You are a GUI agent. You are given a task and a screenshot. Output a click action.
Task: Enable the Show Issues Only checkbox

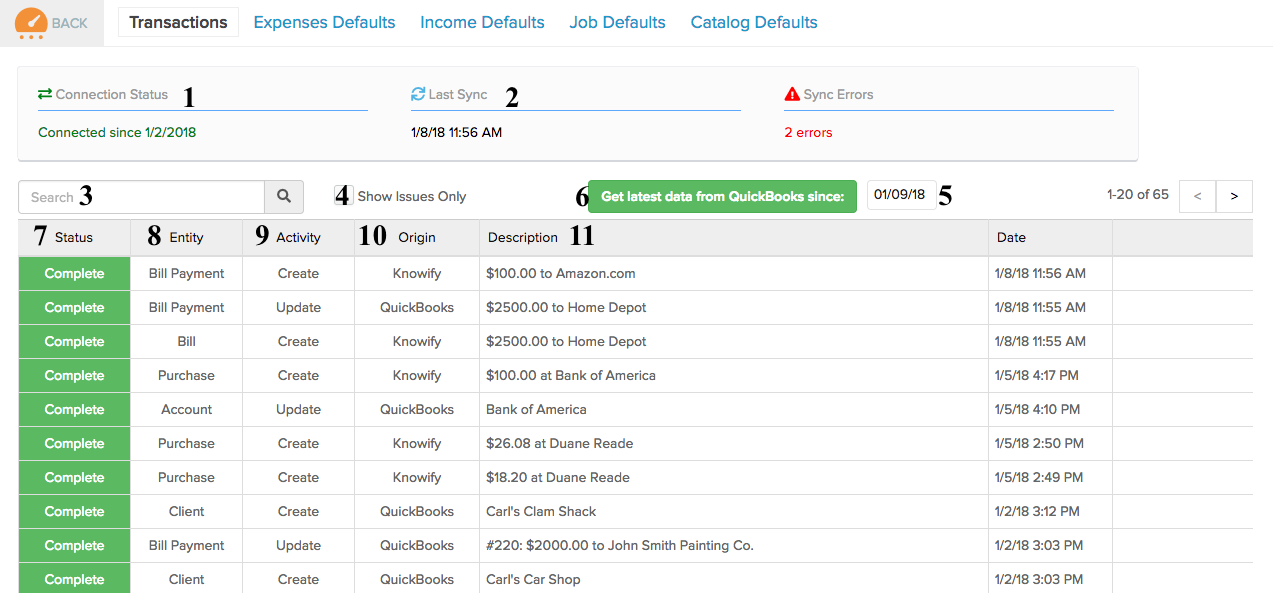[343, 196]
